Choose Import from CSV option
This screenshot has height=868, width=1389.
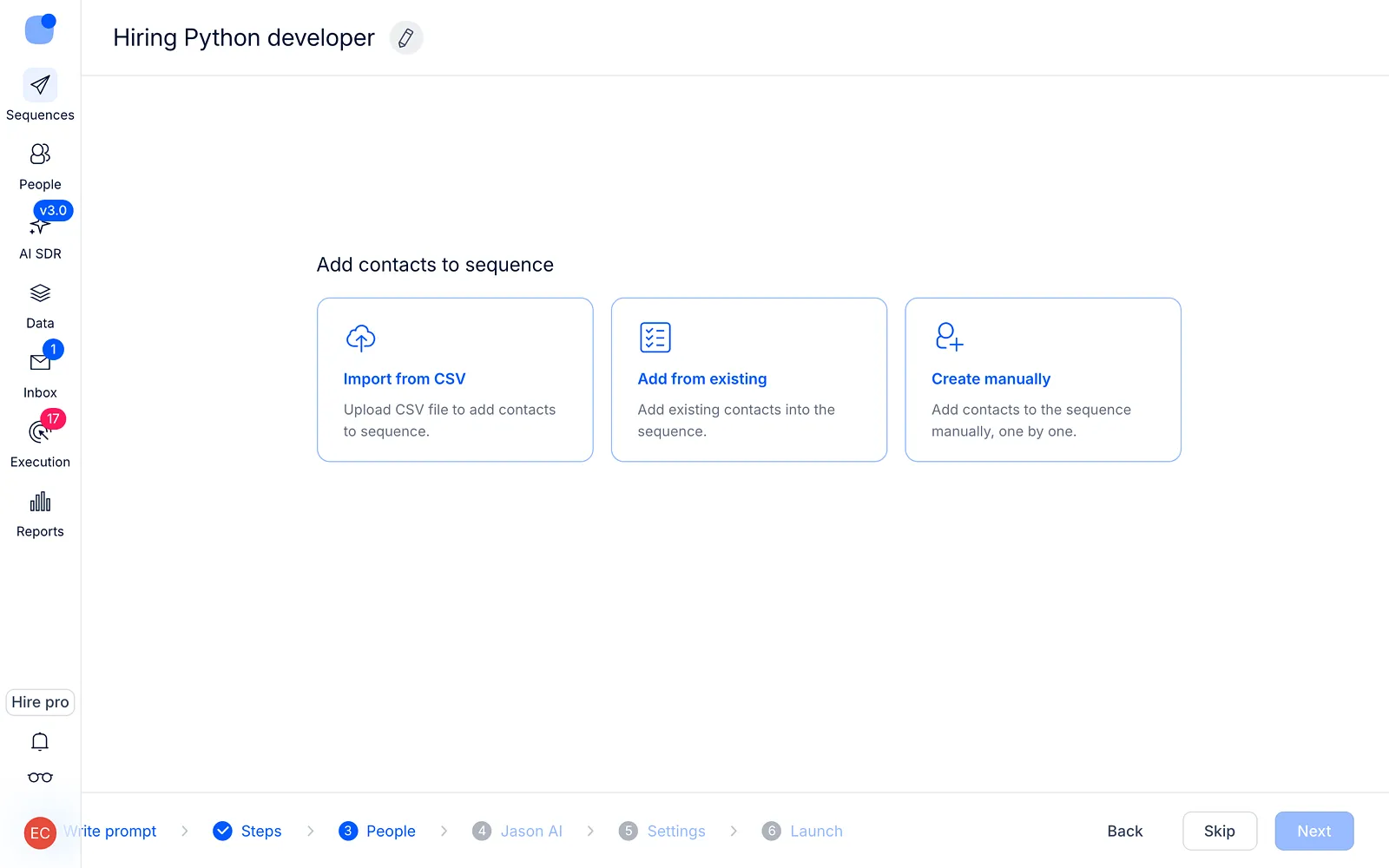pos(455,379)
